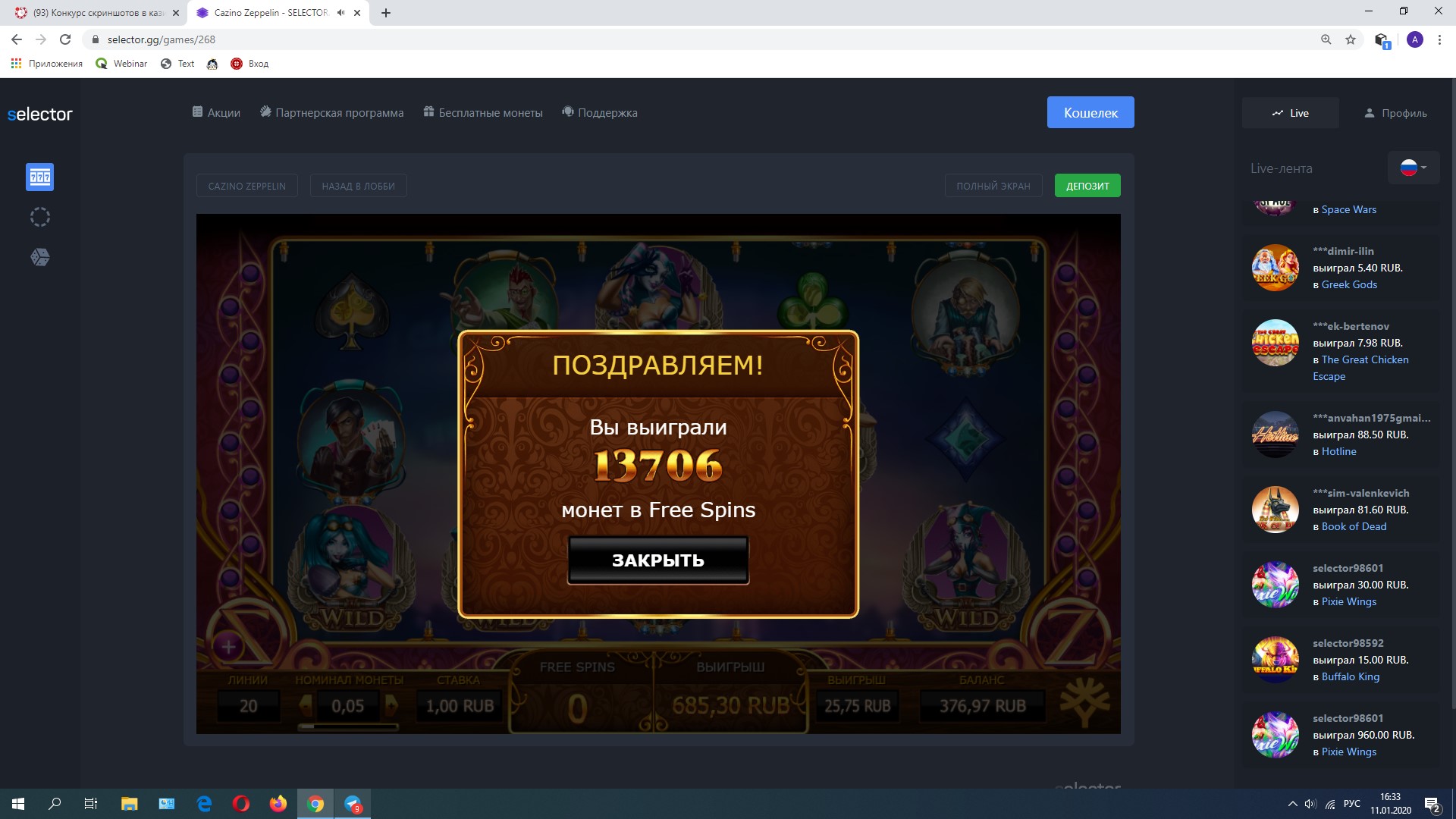Show hidden system tray icons
The image size is (1456, 819).
(x=1292, y=804)
